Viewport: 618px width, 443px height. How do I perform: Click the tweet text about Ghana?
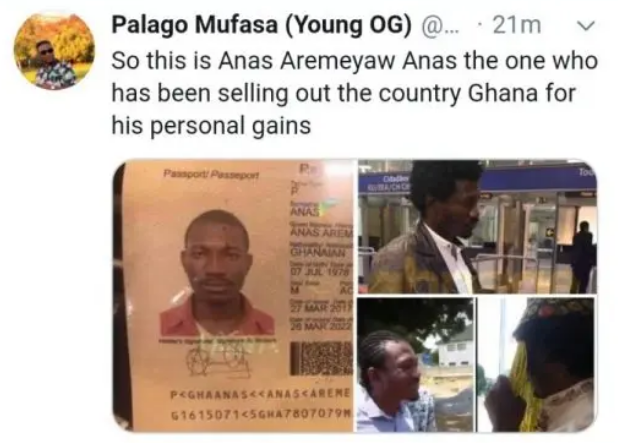[354, 93]
